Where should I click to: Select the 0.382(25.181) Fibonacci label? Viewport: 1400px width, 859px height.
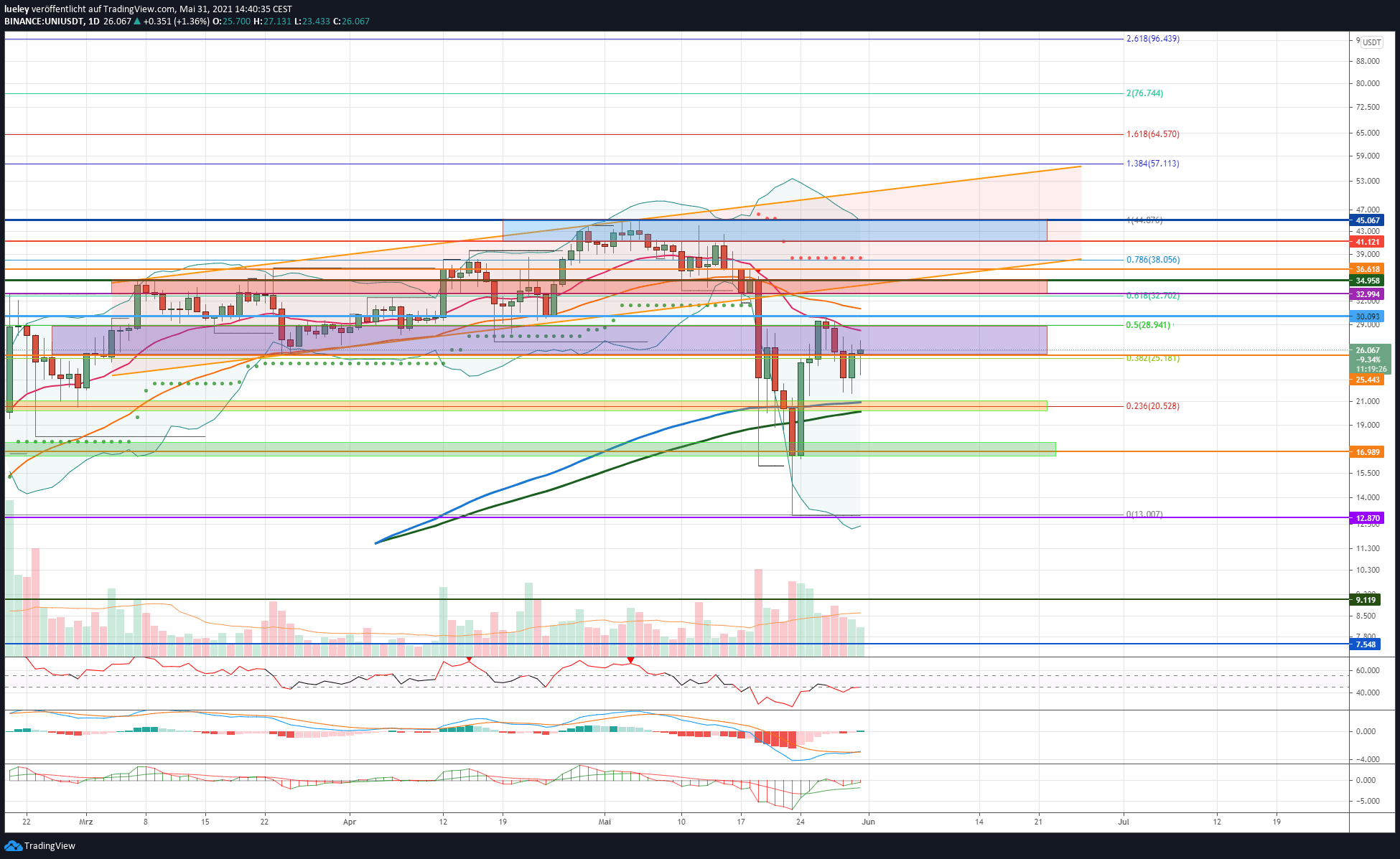pos(1153,358)
